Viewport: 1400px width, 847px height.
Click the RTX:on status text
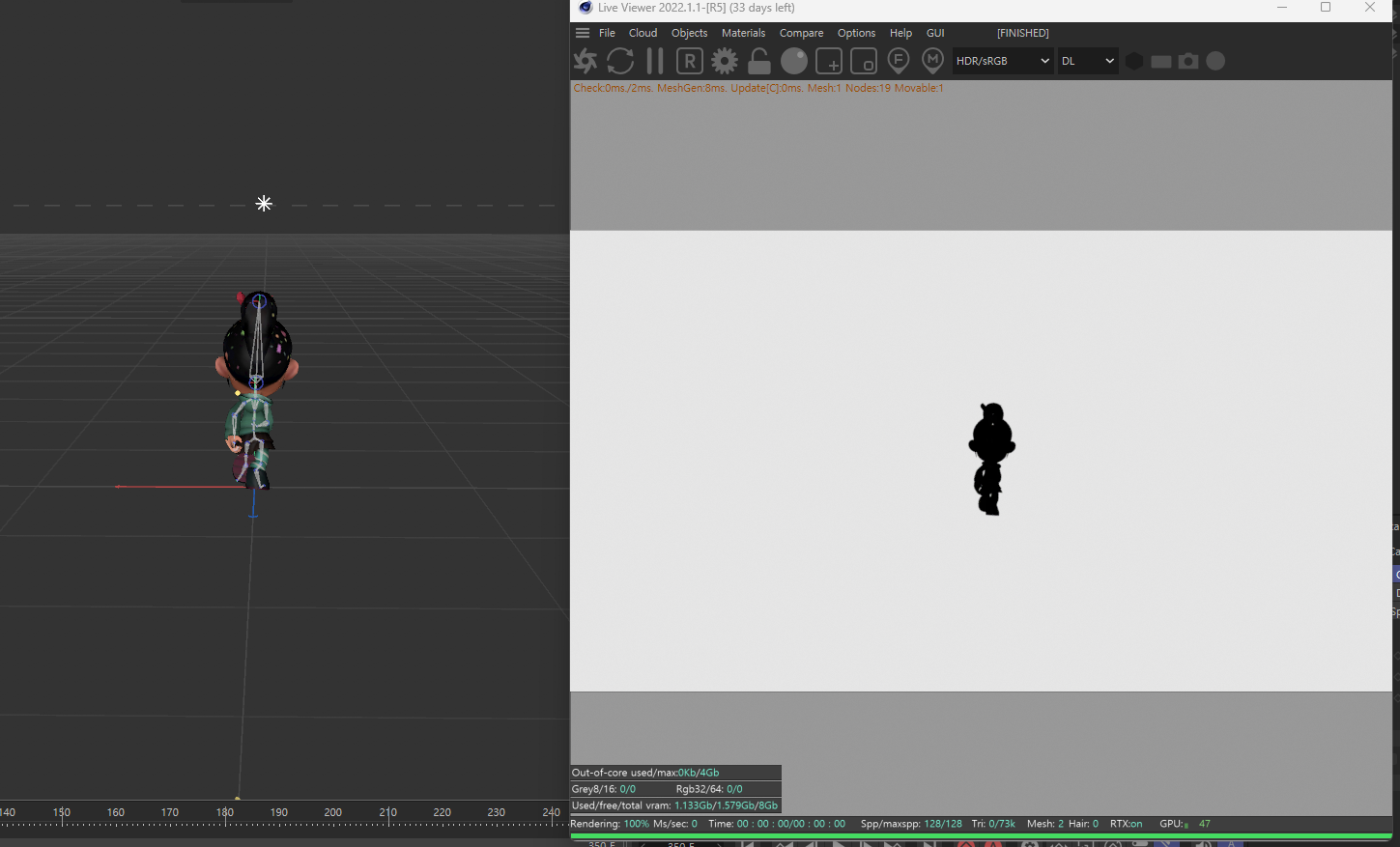(1126, 824)
